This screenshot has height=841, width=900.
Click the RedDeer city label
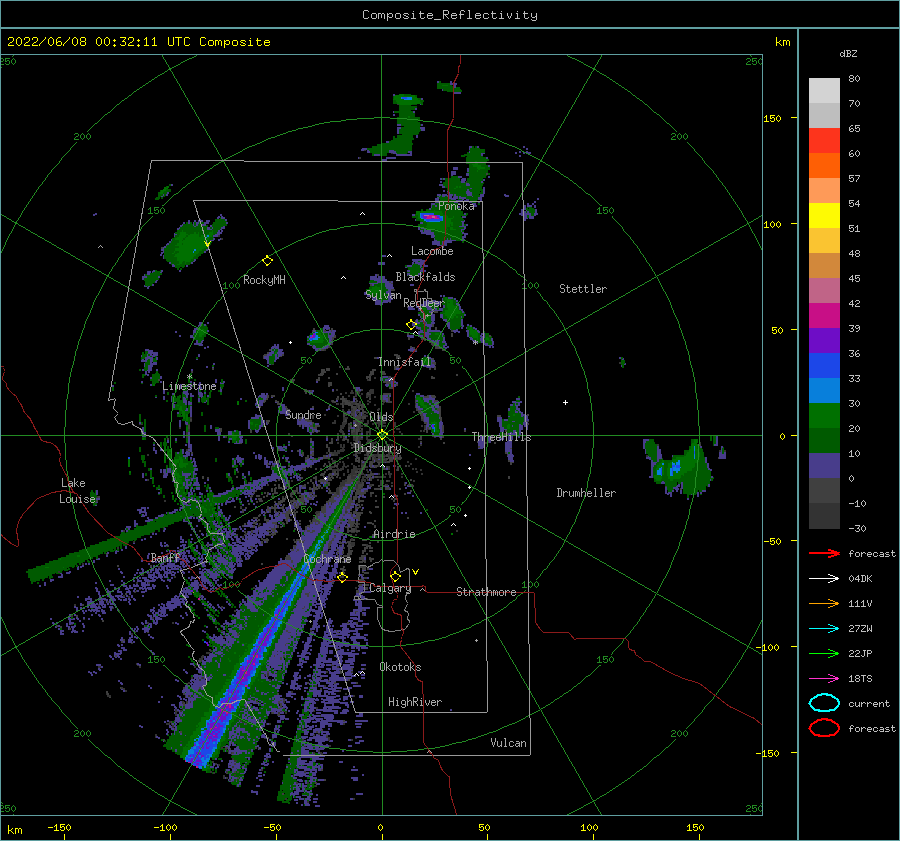(424, 303)
